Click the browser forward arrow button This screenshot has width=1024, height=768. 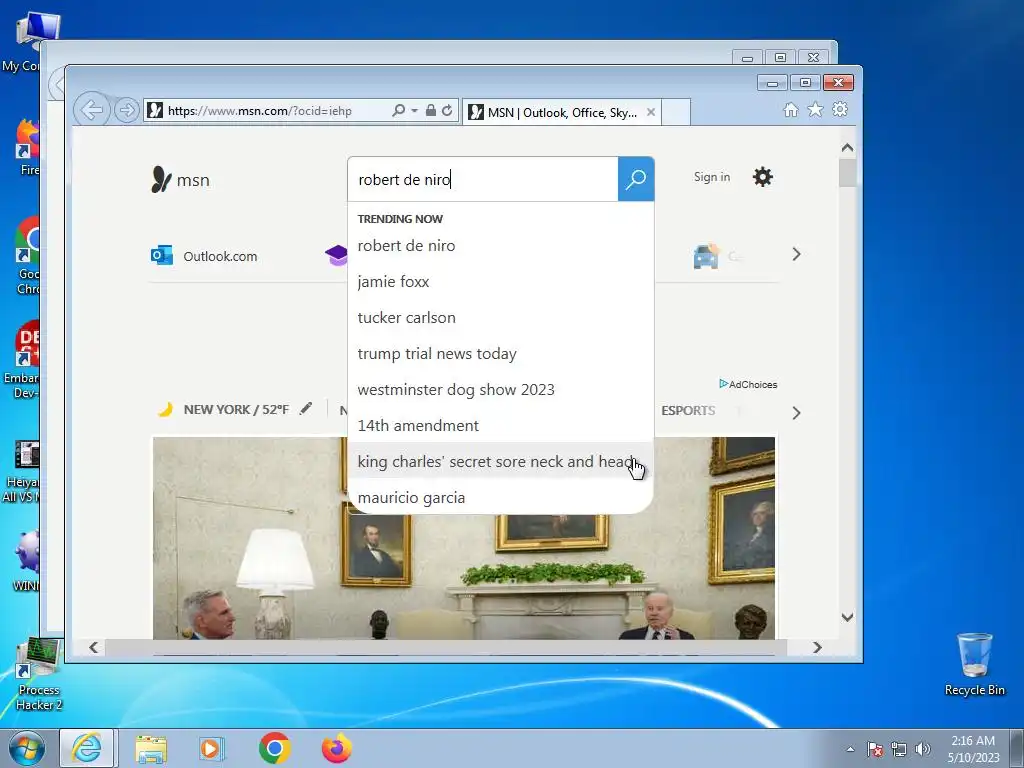(127, 110)
